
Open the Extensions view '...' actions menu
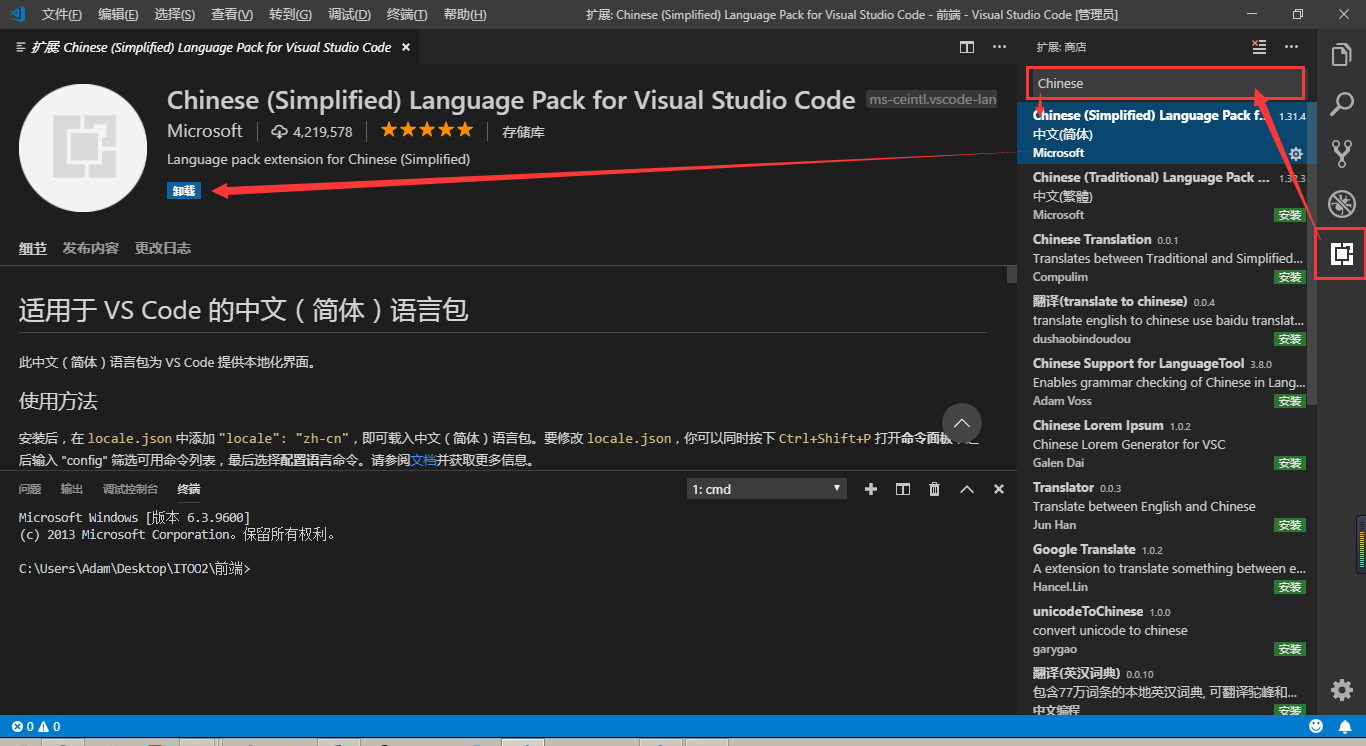tap(1292, 47)
